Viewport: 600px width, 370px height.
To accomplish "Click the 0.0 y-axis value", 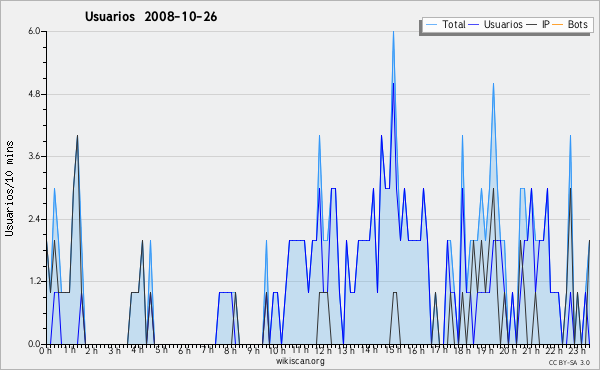I will [34, 344].
